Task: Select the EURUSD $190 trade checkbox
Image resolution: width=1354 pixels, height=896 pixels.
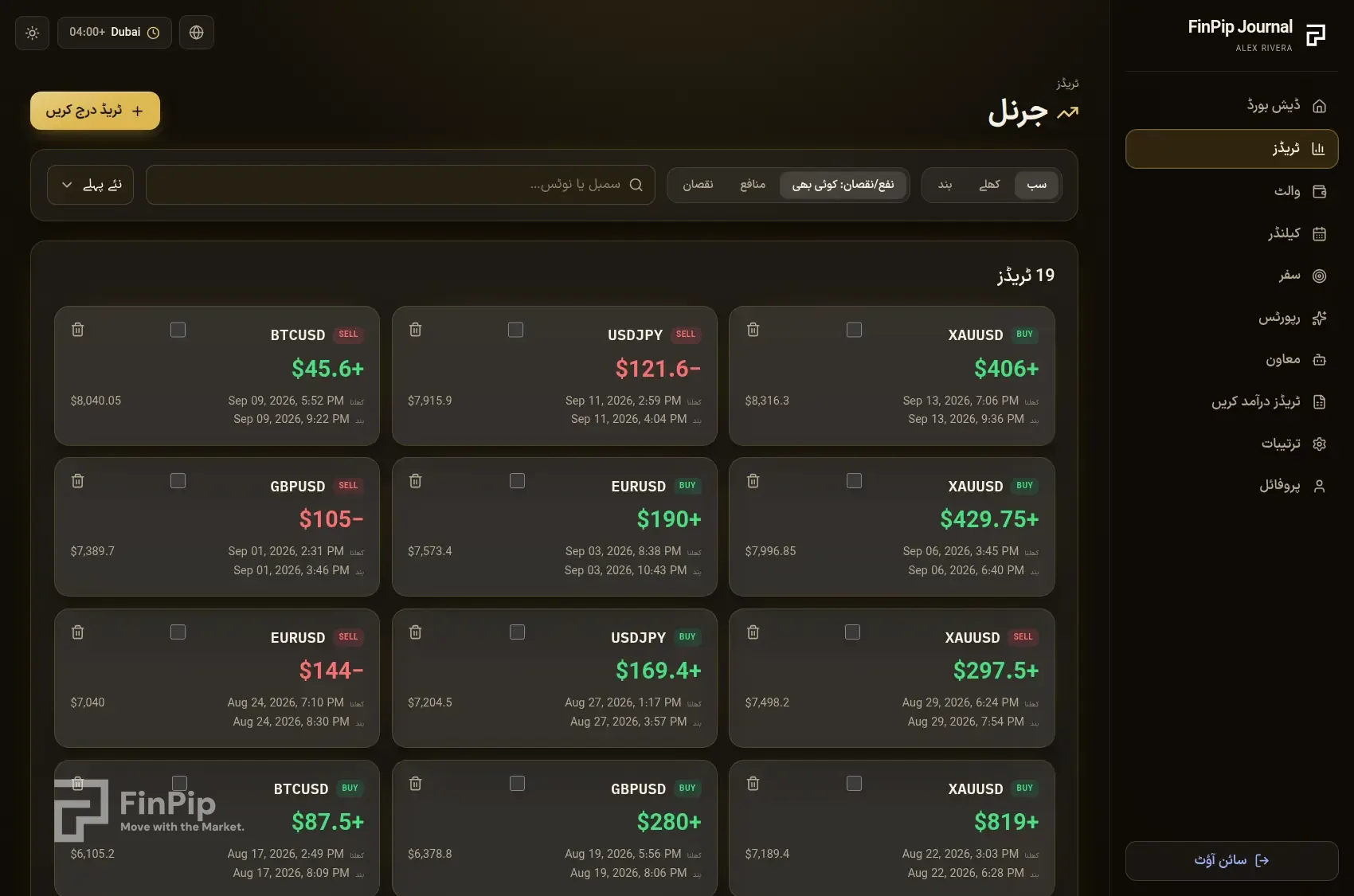Action: tap(518, 481)
